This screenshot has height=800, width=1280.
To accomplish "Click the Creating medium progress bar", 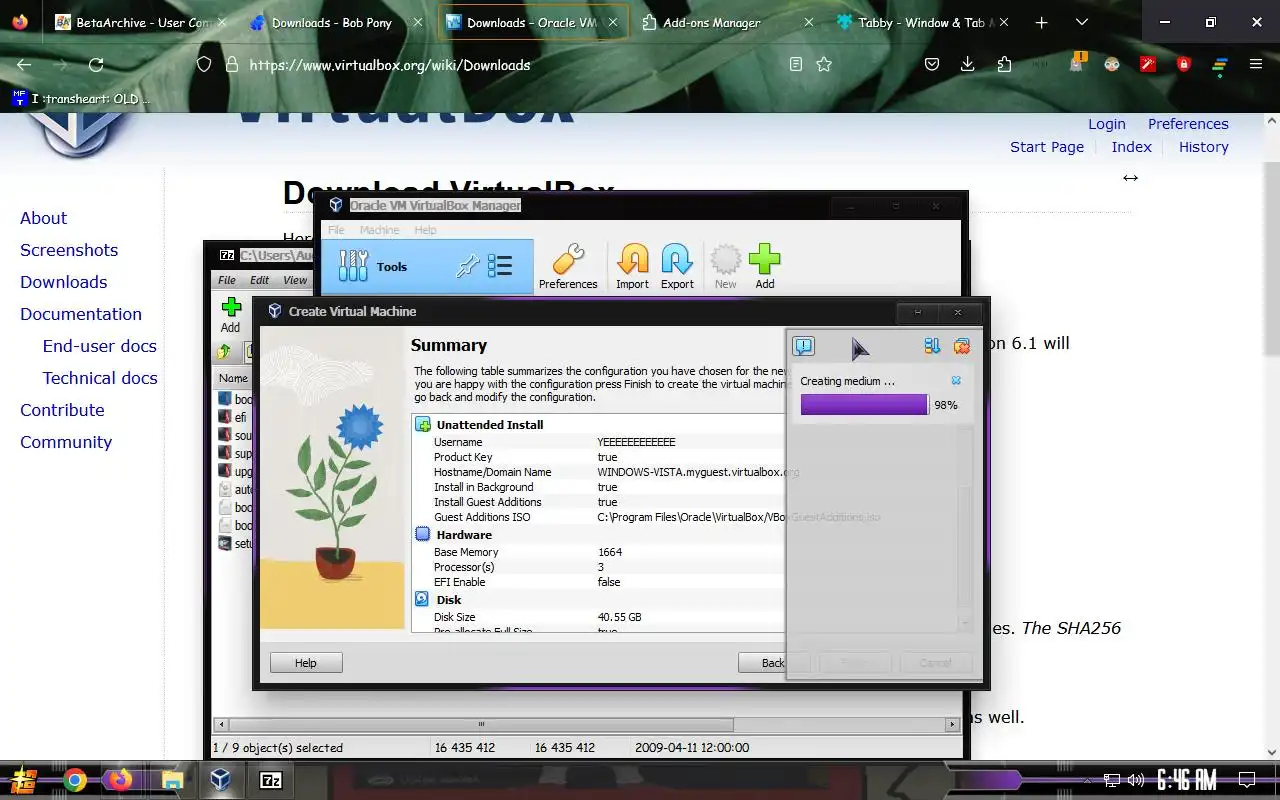I will pos(864,405).
